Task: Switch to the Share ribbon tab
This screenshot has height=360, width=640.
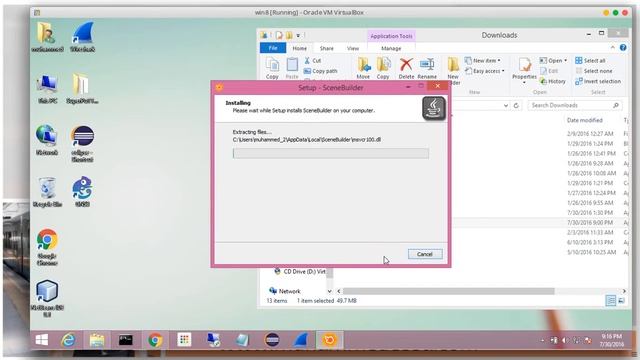Action: 327,48
